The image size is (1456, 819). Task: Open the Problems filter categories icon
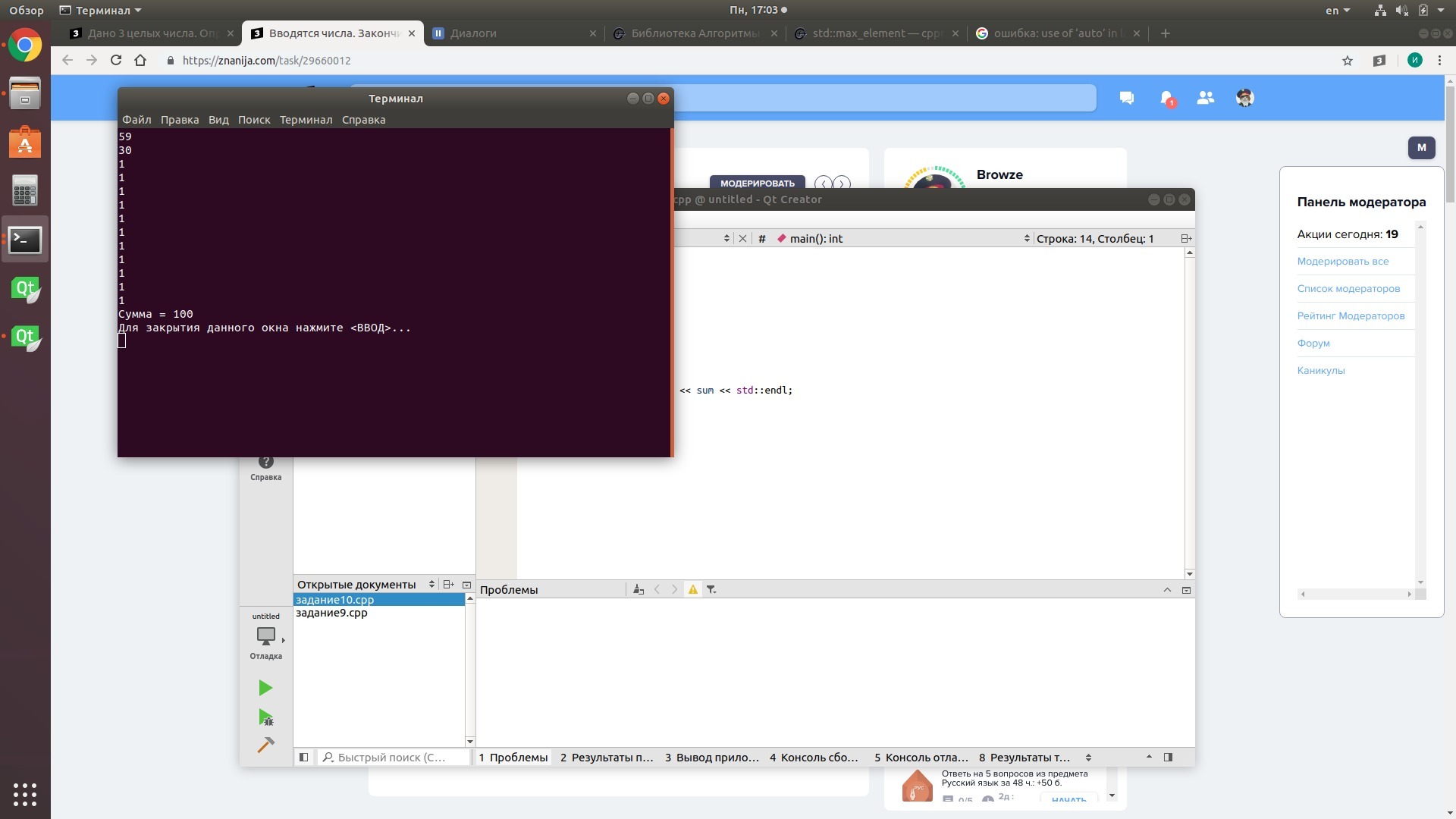pos(711,590)
